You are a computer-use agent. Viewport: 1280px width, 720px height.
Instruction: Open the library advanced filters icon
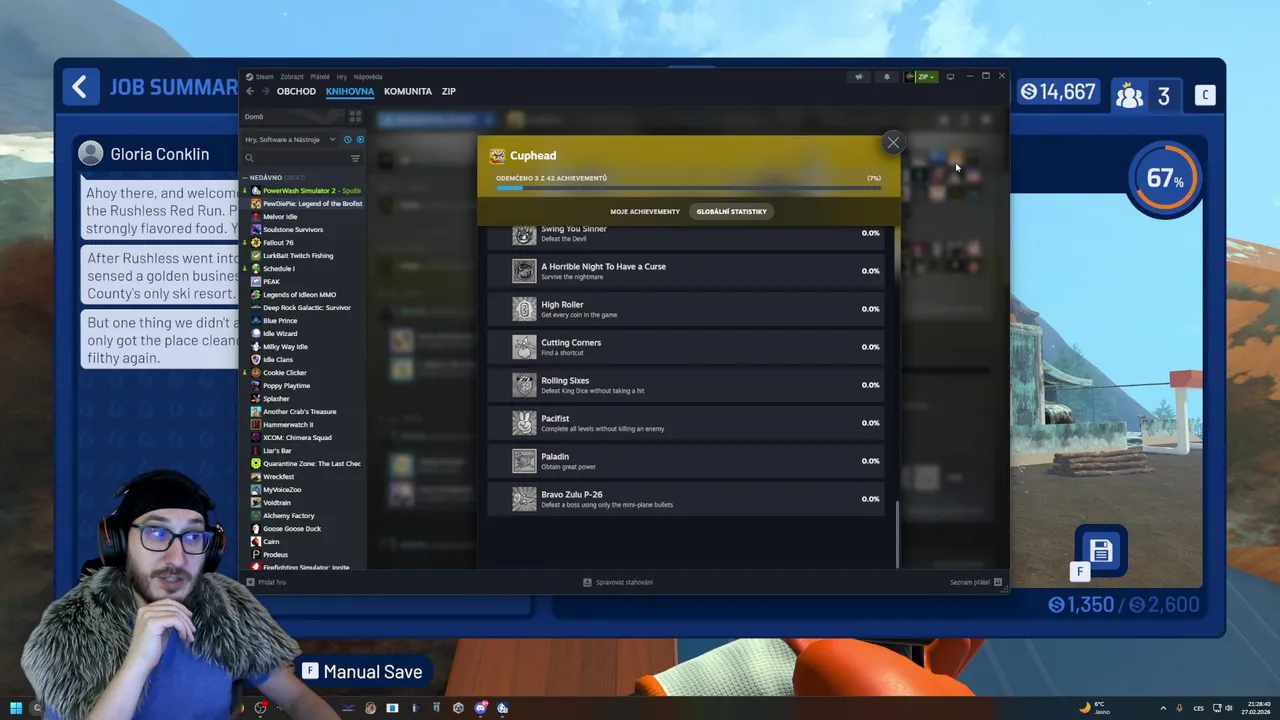pyautogui.click(x=355, y=158)
